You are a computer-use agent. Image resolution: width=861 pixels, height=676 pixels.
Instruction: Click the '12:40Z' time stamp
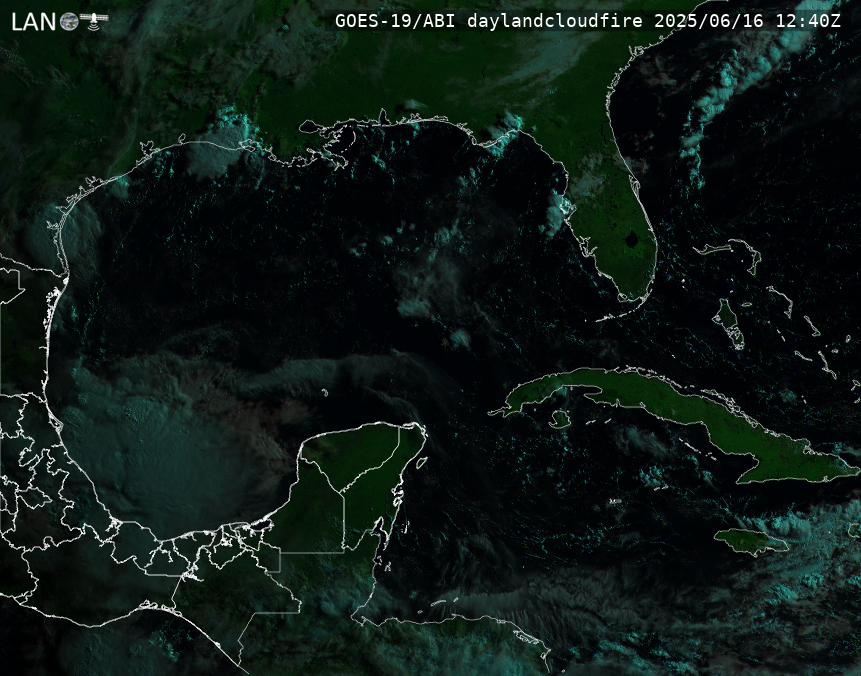click(x=808, y=21)
